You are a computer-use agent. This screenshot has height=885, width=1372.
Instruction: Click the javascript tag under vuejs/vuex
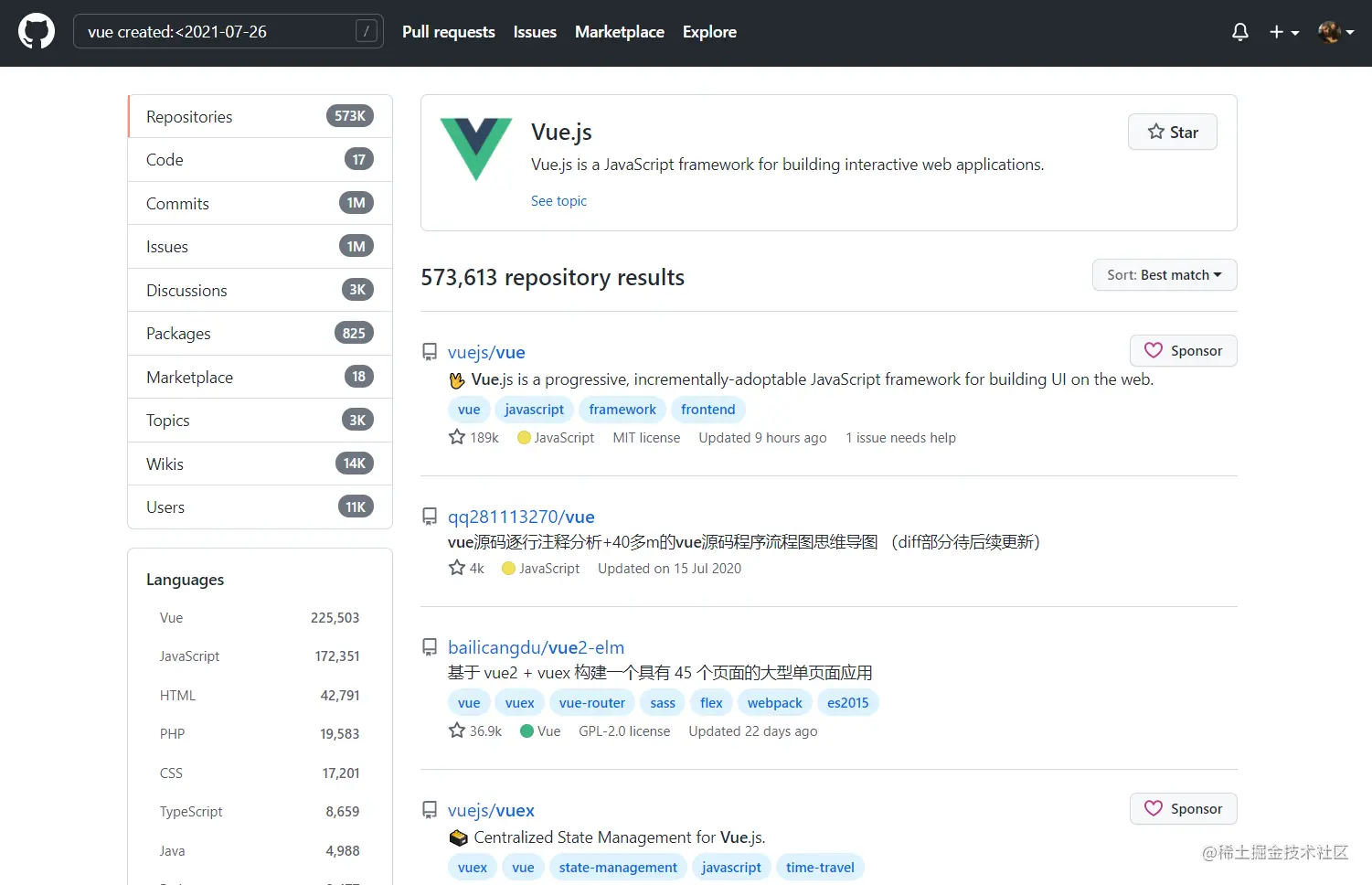coord(731,868)
